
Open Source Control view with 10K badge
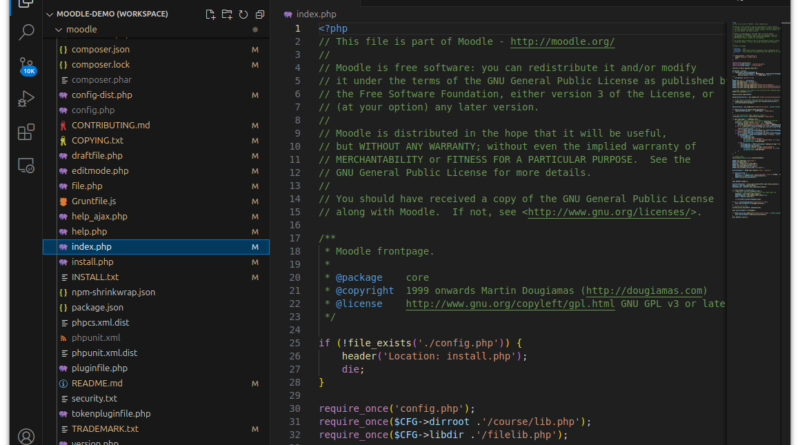coord(27,66)
